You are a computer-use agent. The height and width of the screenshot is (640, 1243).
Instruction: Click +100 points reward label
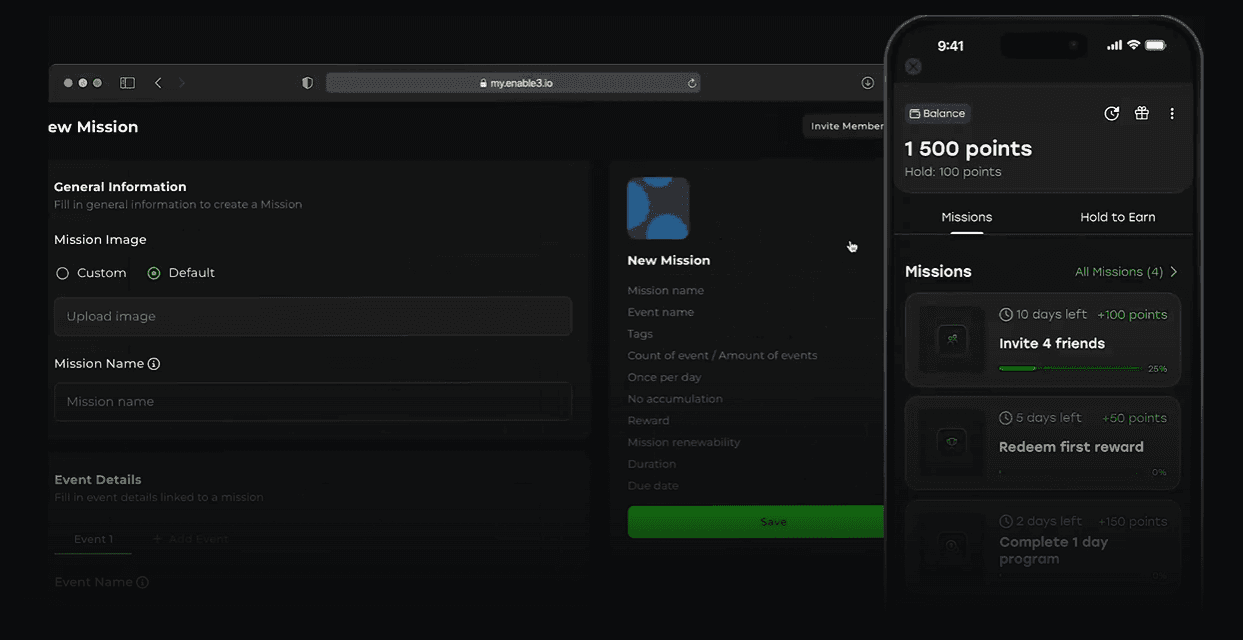click(1132, 314)
